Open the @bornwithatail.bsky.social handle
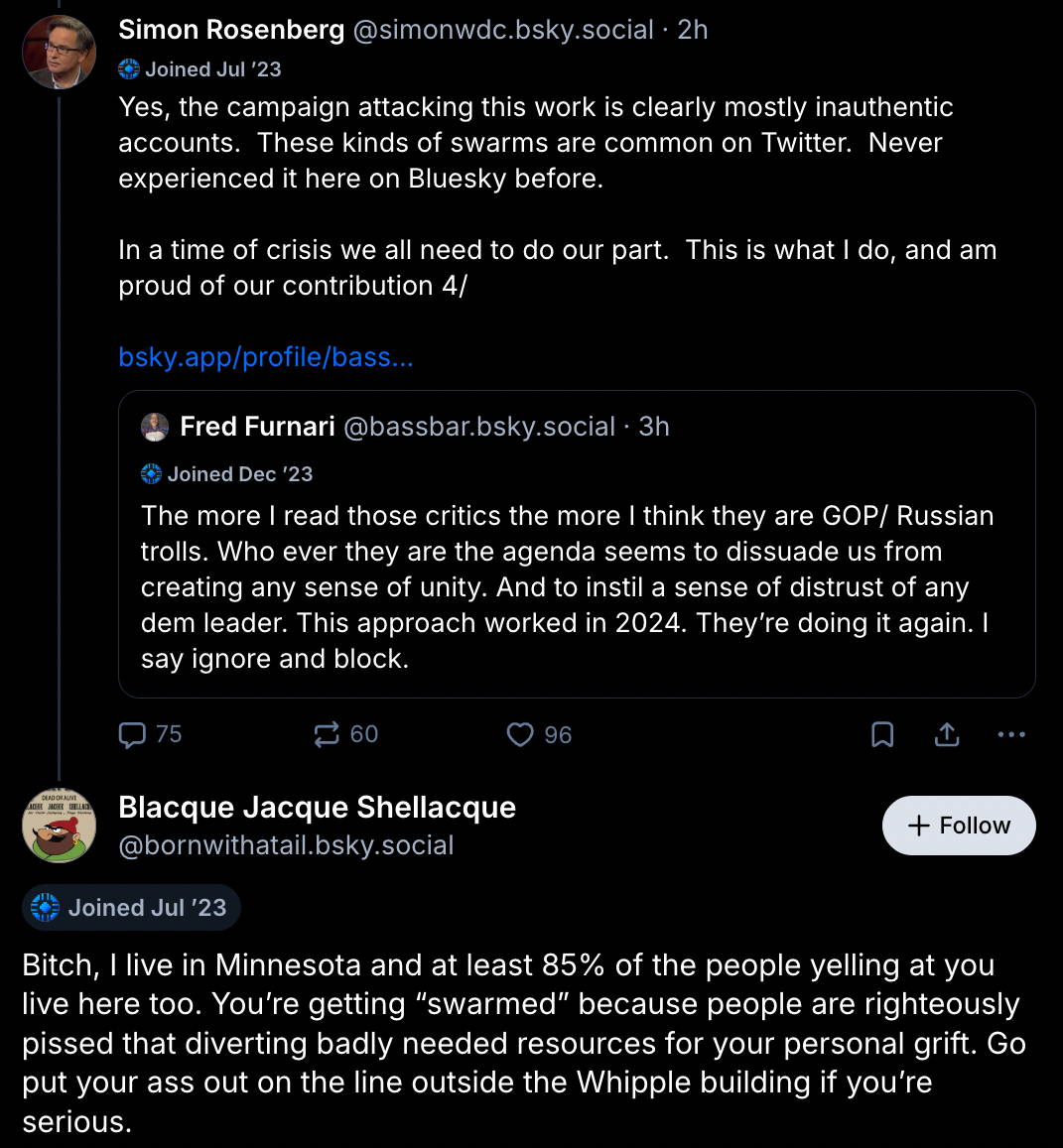The width and height of the screenshot is (1063, 1148). 286,845
